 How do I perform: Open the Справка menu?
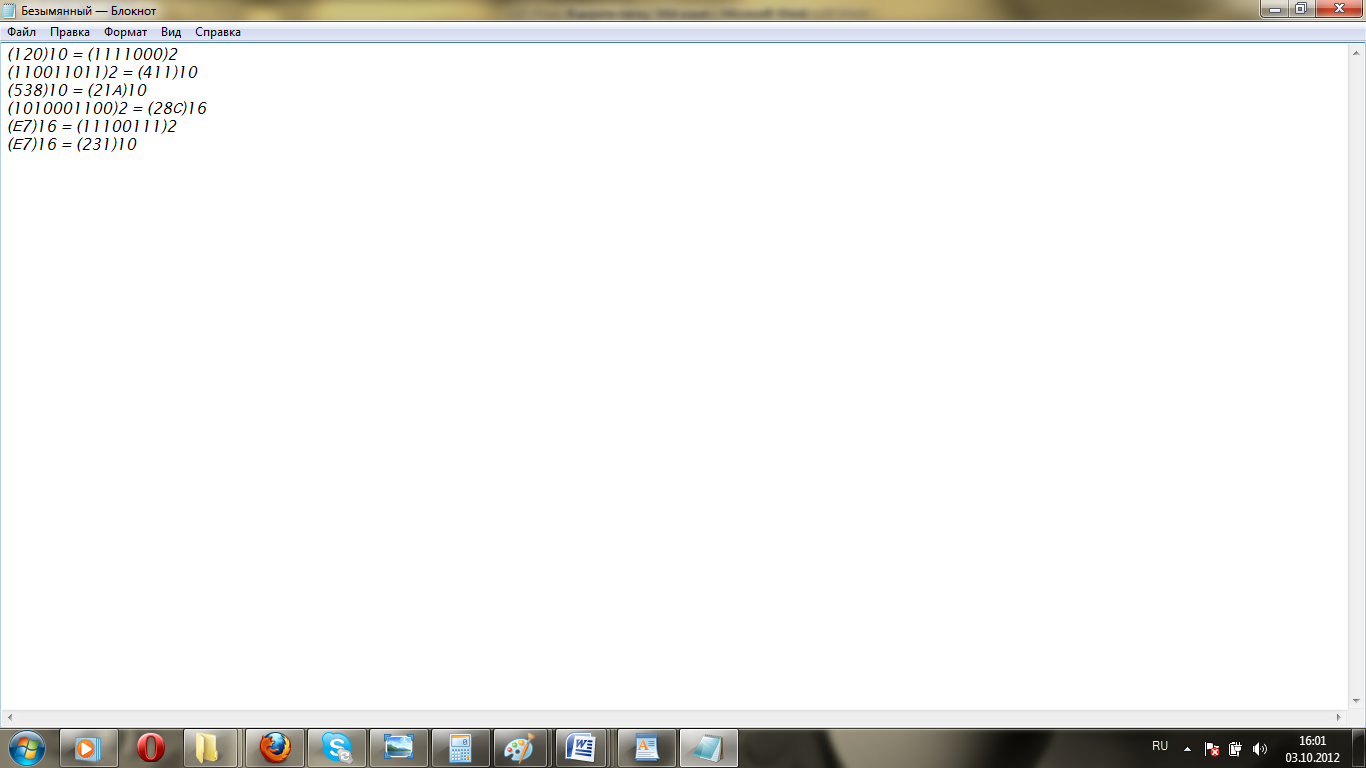(x=218, y=32)
